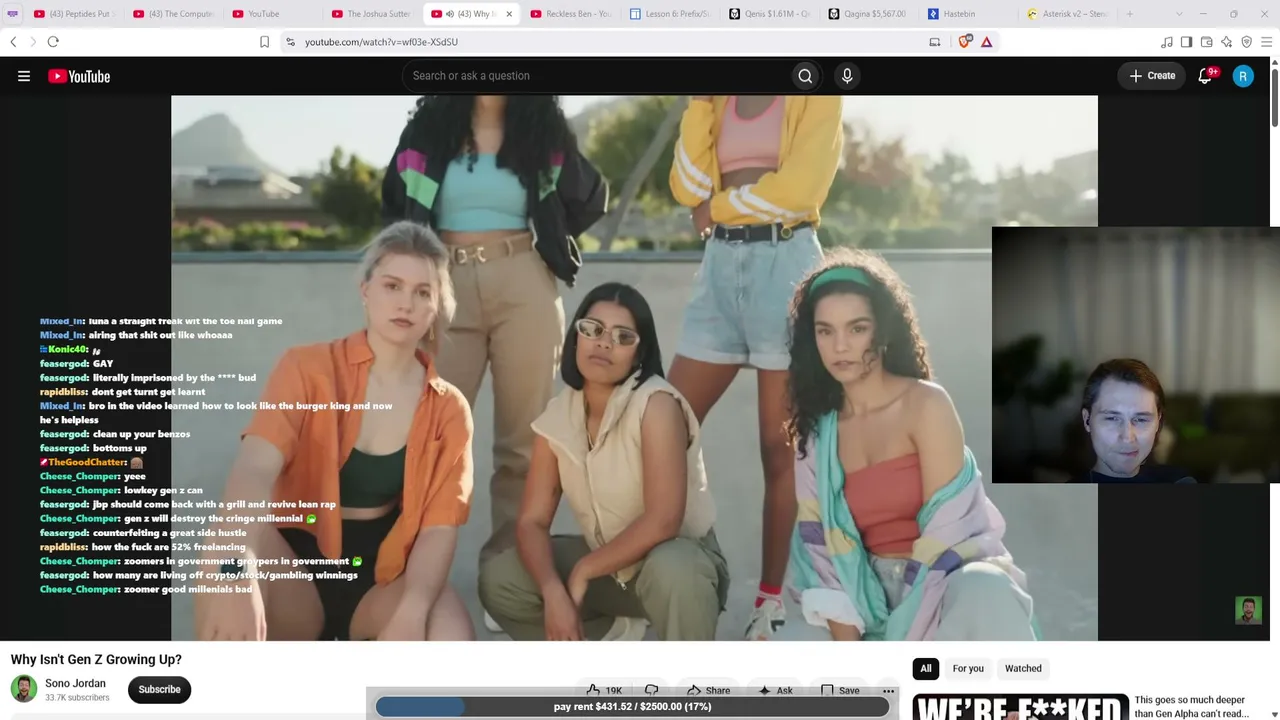The width and height of the screenshot is (1280, 720).
Task: Open the Brave Wallet icon
Action: click(x=1206, y=42)
